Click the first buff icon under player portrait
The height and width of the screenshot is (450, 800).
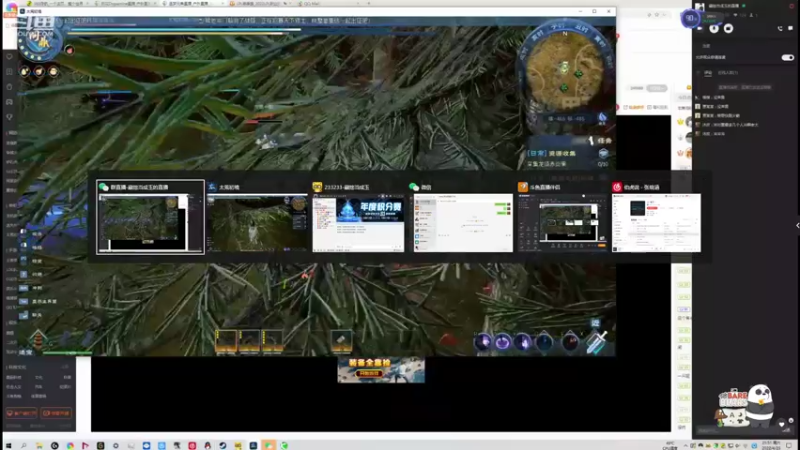point(24,71)
